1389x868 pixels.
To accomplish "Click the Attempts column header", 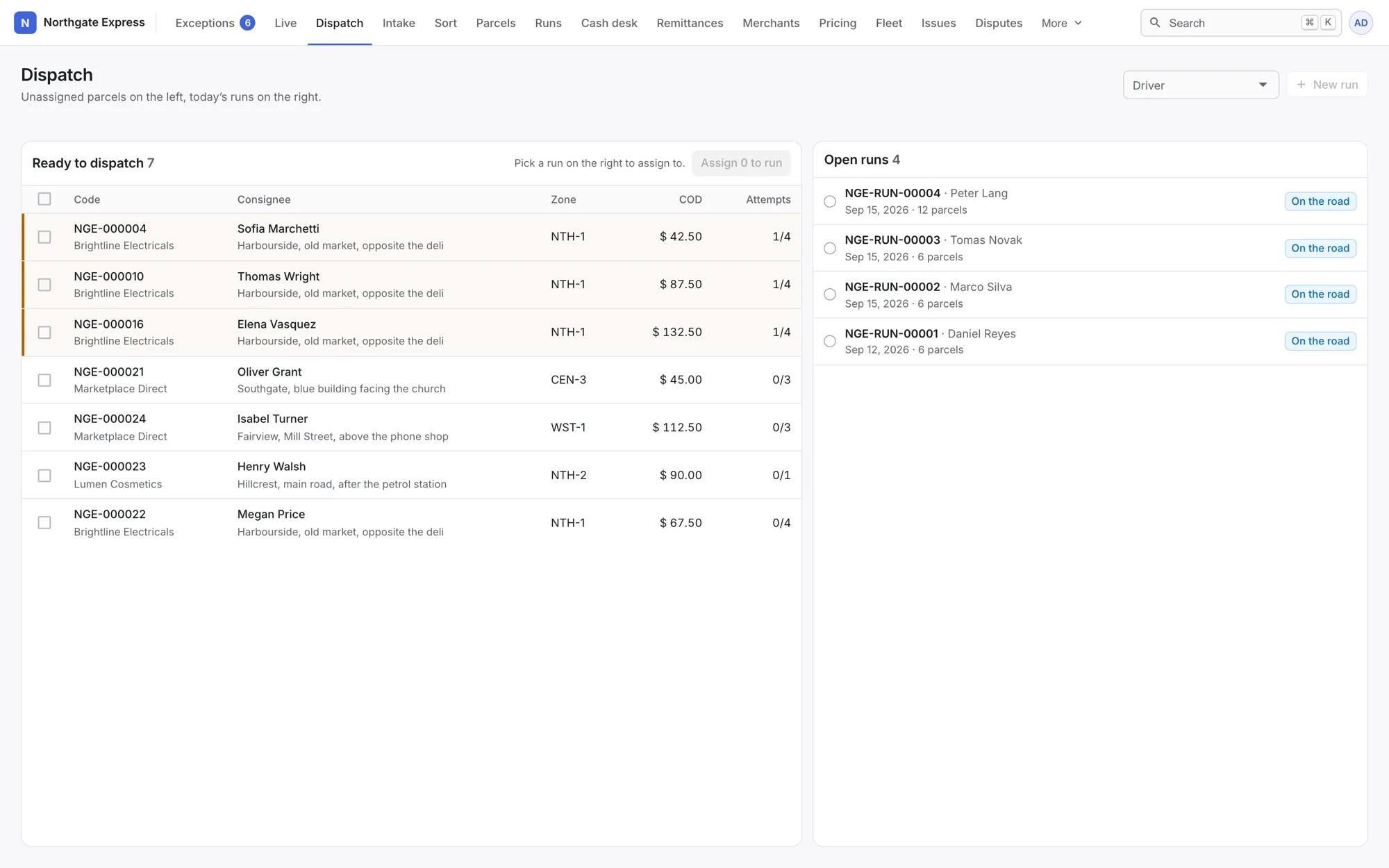I will point(768,199).
